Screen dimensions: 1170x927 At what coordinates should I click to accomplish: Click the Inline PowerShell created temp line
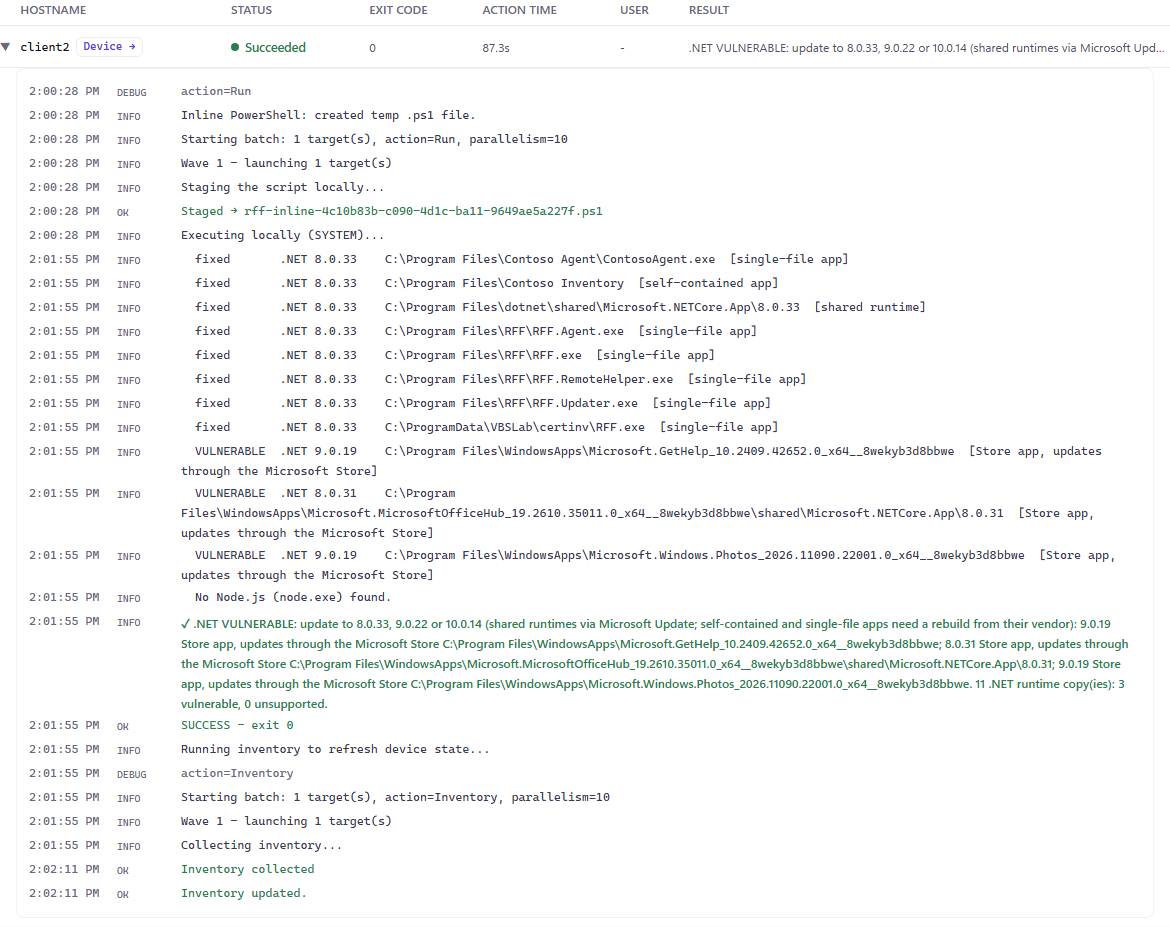click(328, 115)
